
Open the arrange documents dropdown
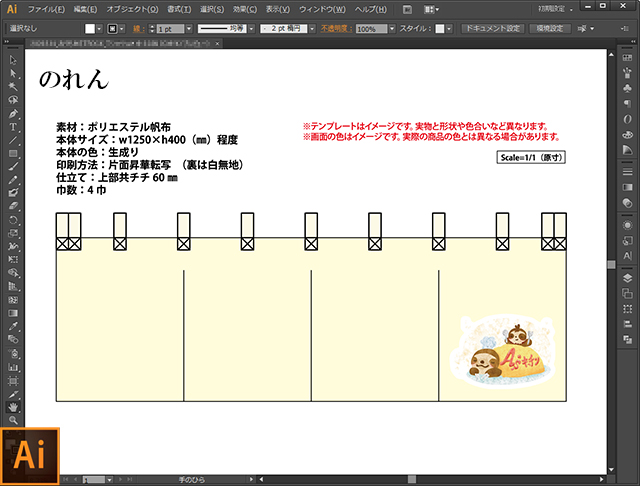tap(431, 9)
